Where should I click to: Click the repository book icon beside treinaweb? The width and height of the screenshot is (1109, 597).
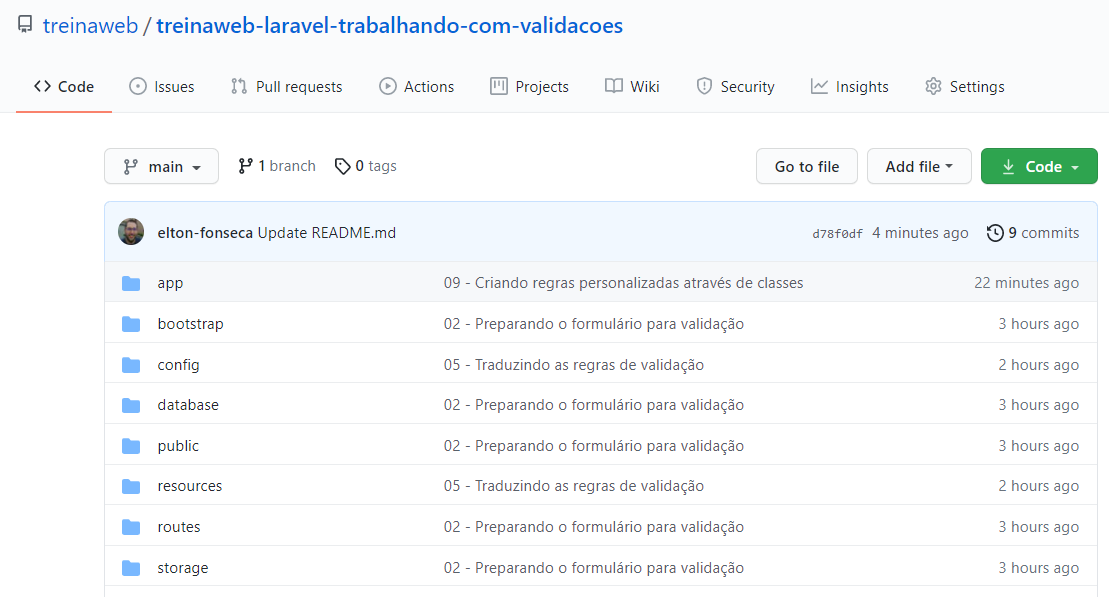pos(25,26)
